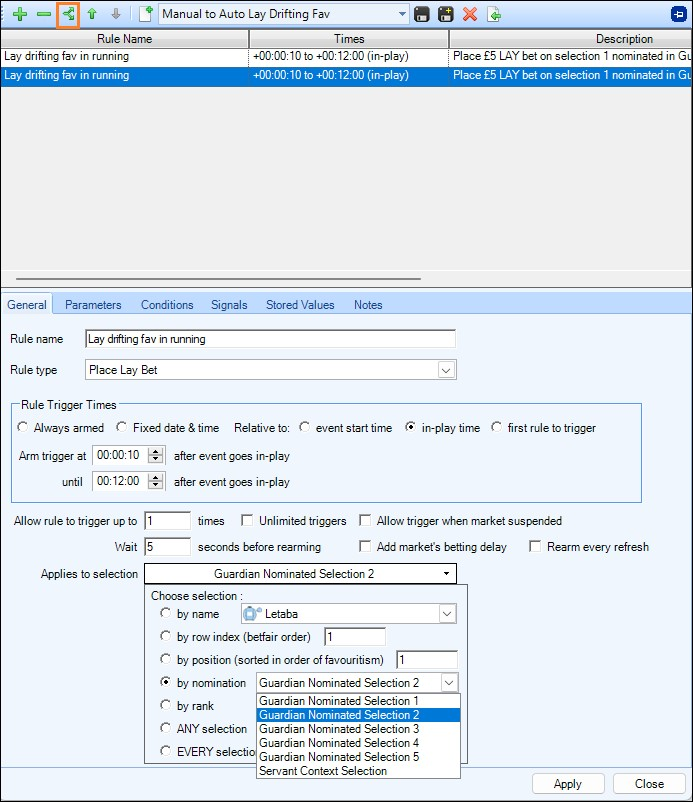Viewport: 693px width, 802px height.
Task: Remove the selected rule with the green minus icon
Action: click(44, 14)
